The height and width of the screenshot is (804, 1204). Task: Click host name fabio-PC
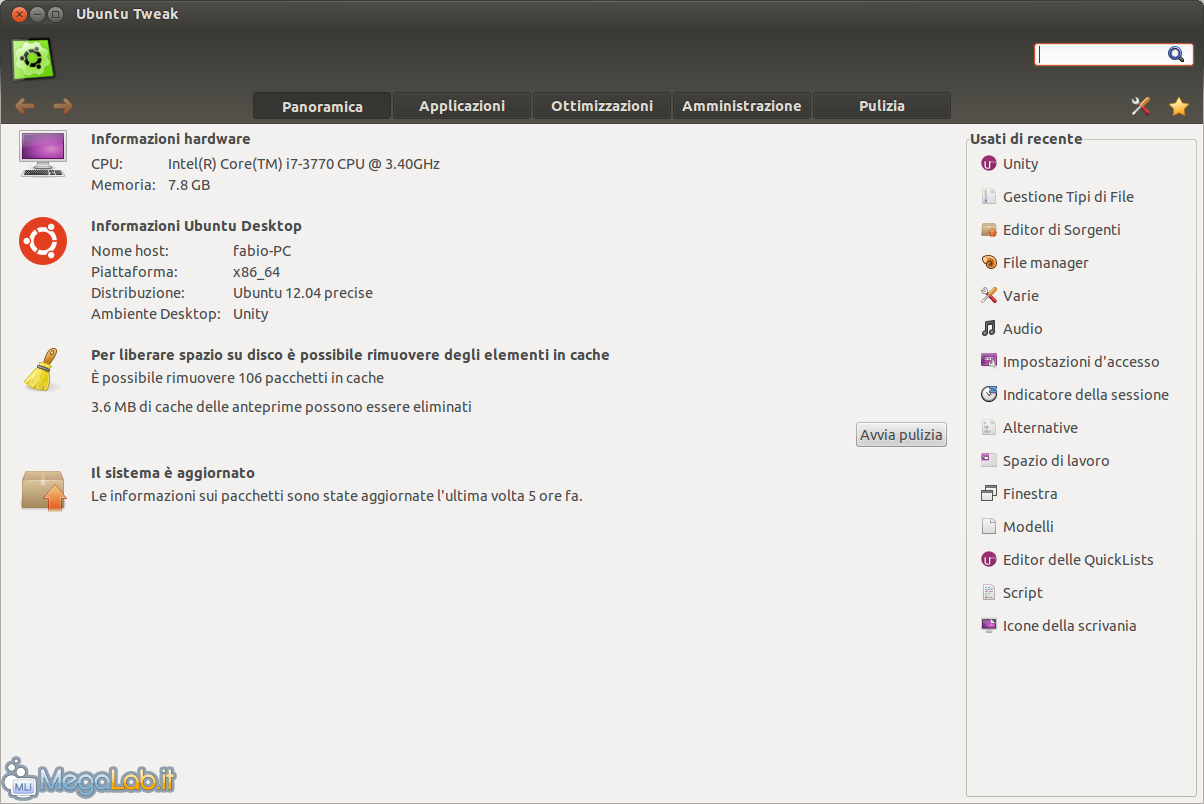262,251
